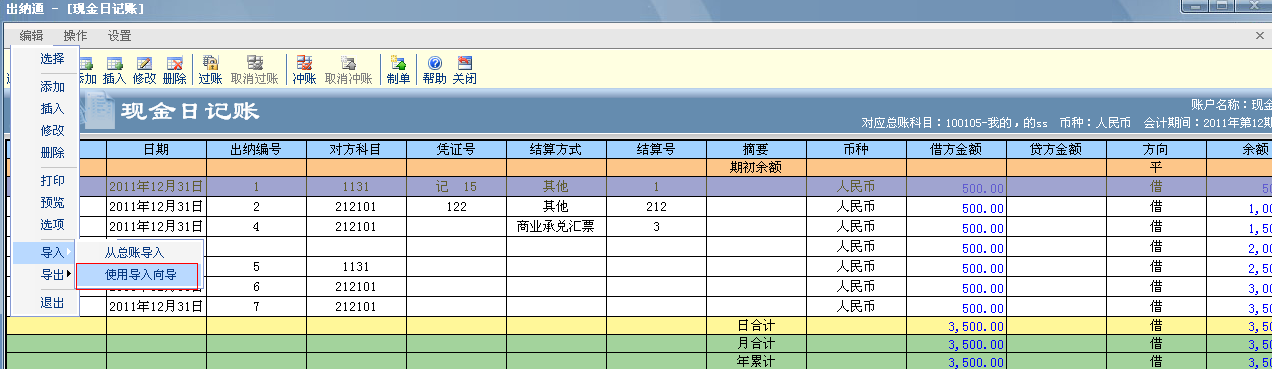Click the 借方金额 column header
This screenshot has height=369, width=1272.
point(956,149)
